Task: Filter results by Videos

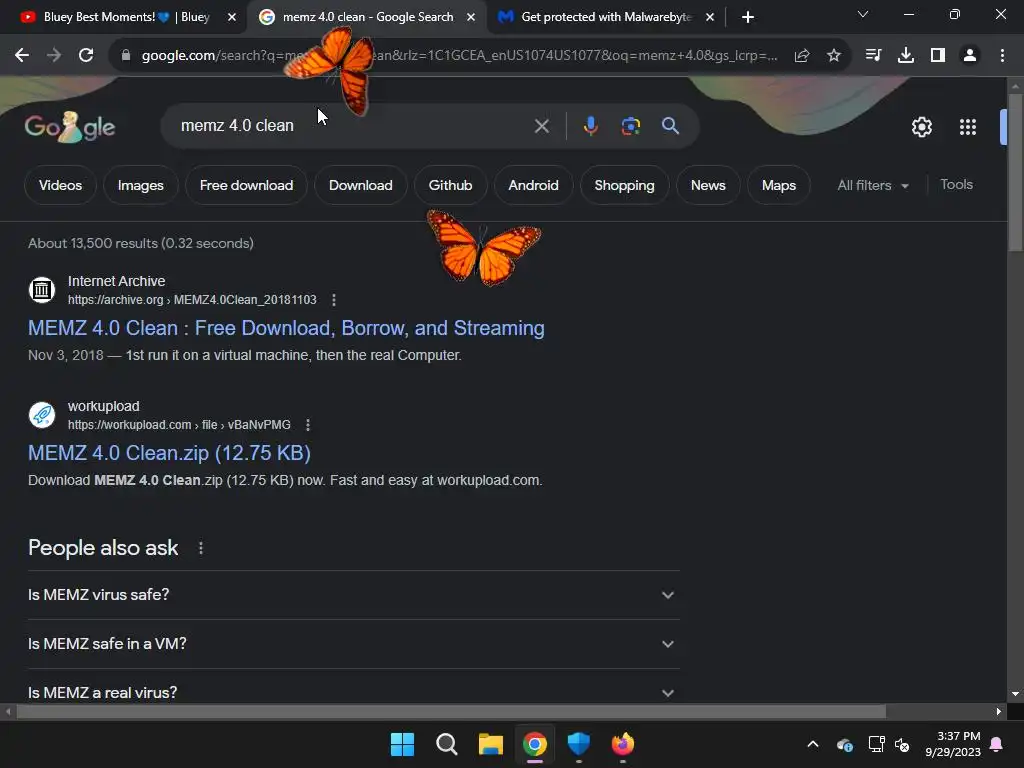Action: pos(60,185)
